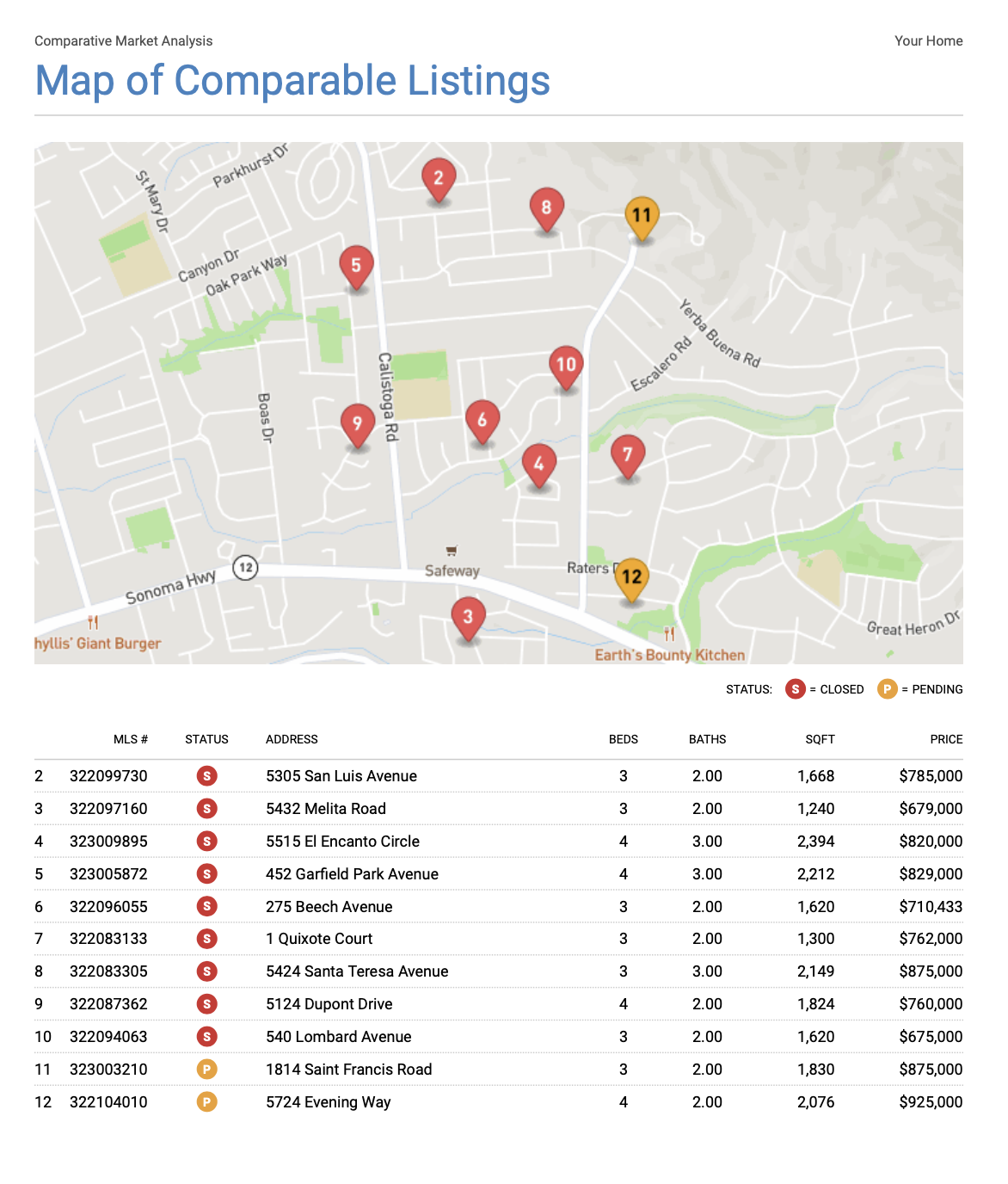
Task: Click map marker 2 for 5305 San Luis Avenue
Action: coord(439,178)
